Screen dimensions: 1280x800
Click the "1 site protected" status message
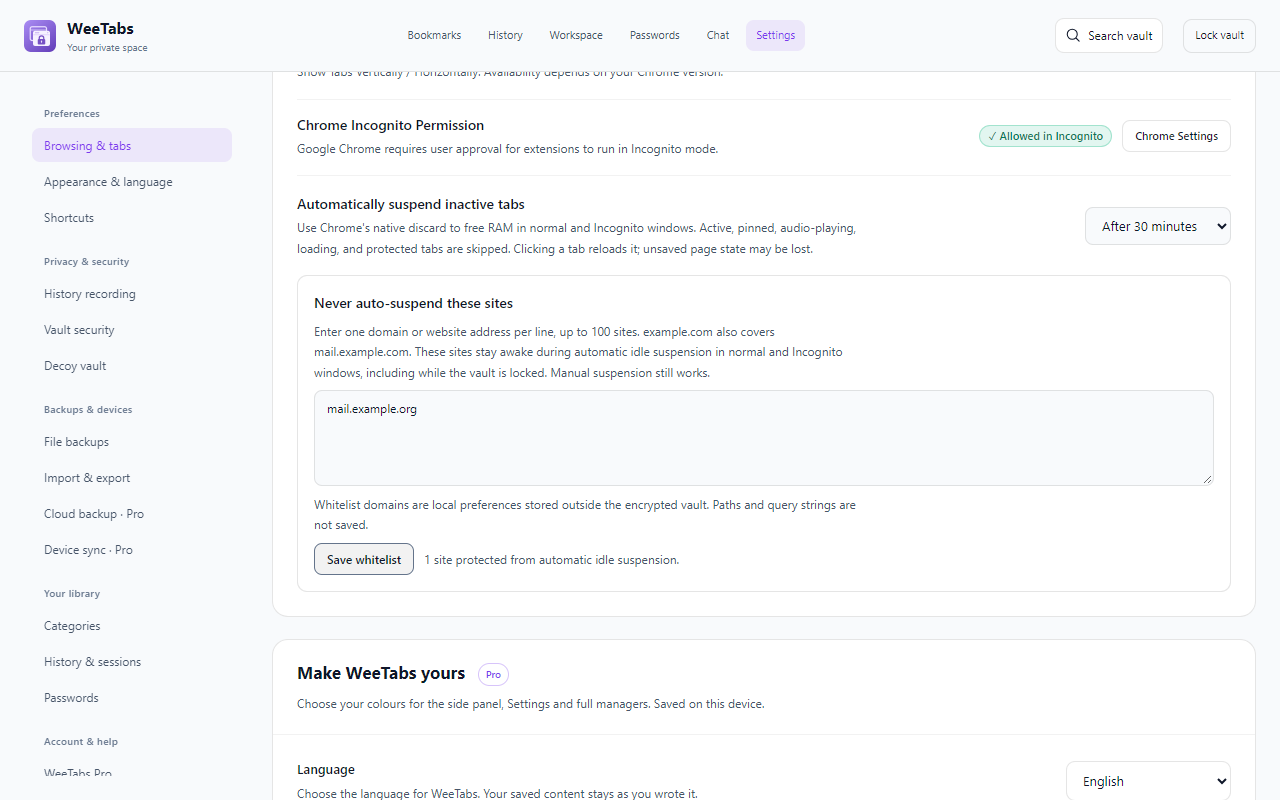coord(551,560)
